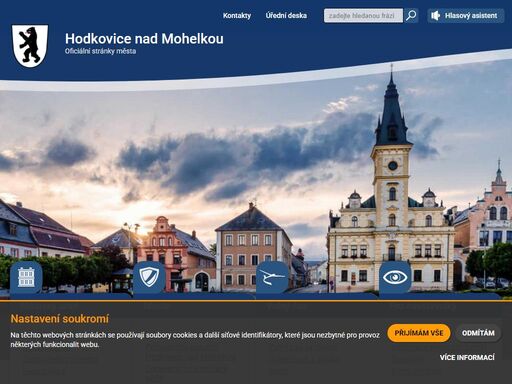Screen dimensions: 512x384
Task: Click the Nastavení soukromí heading
Action: tap(60, 319)
